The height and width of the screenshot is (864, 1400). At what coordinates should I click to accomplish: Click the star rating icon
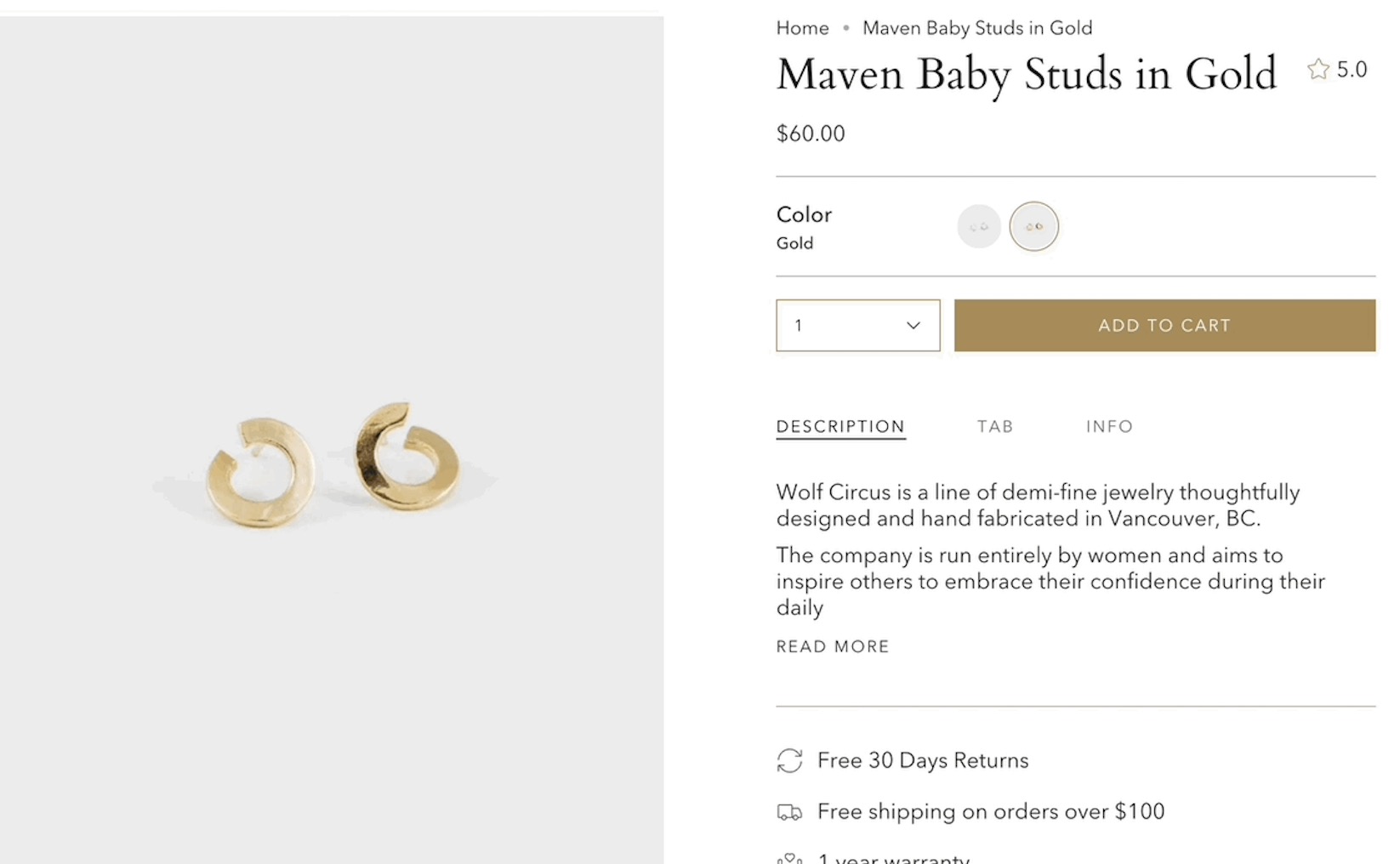point(1318,70)
